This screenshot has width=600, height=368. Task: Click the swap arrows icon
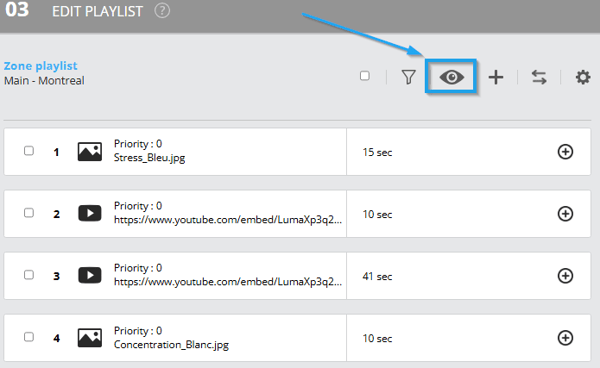(x=539, y=77)
